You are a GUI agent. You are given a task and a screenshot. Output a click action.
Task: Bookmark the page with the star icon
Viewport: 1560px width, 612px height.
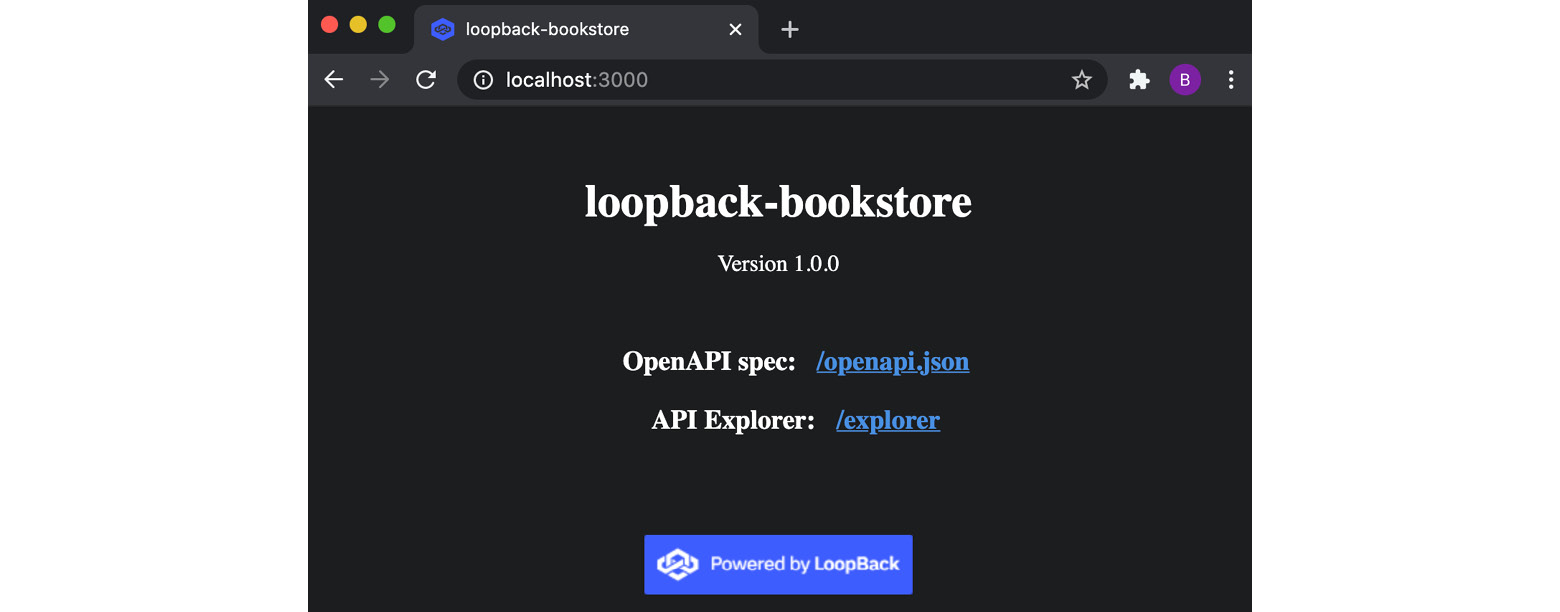(1081, 79)
